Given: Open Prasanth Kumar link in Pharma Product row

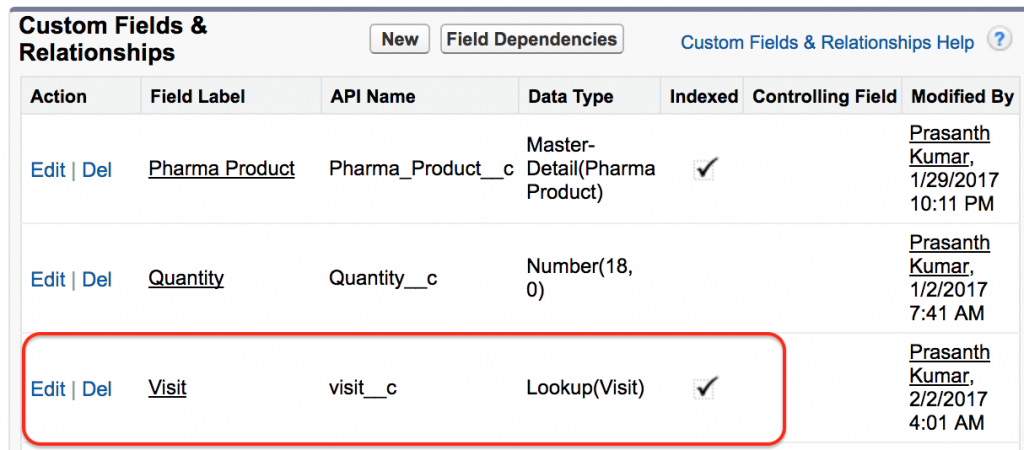Looking at the screenshot, I should (x=950, y=146).
